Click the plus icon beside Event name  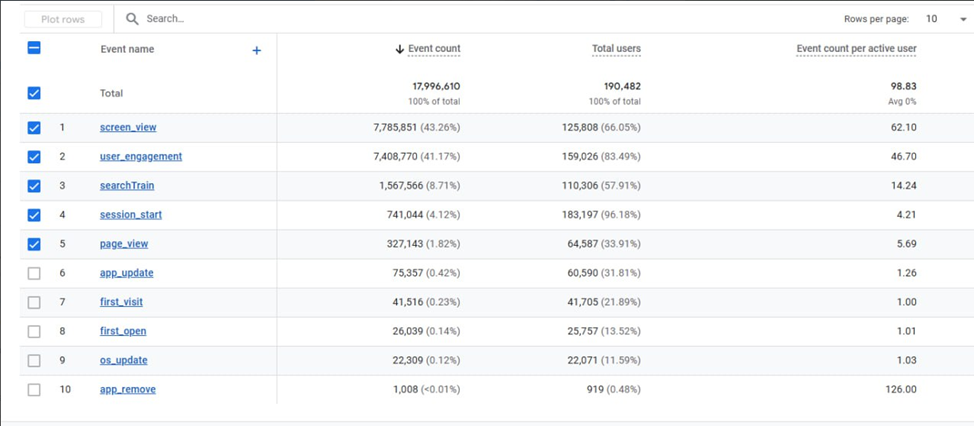pos(257,50)
